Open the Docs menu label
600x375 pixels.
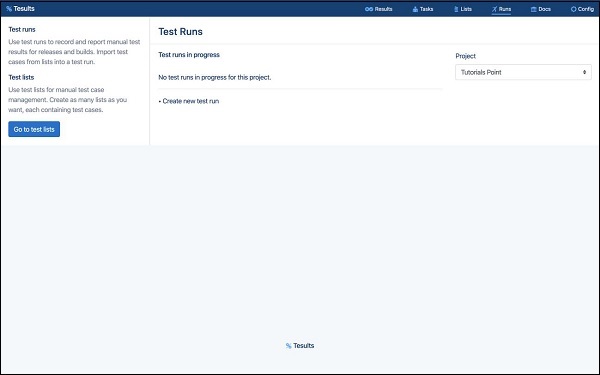pyautogui.click(x=545, y=9)
